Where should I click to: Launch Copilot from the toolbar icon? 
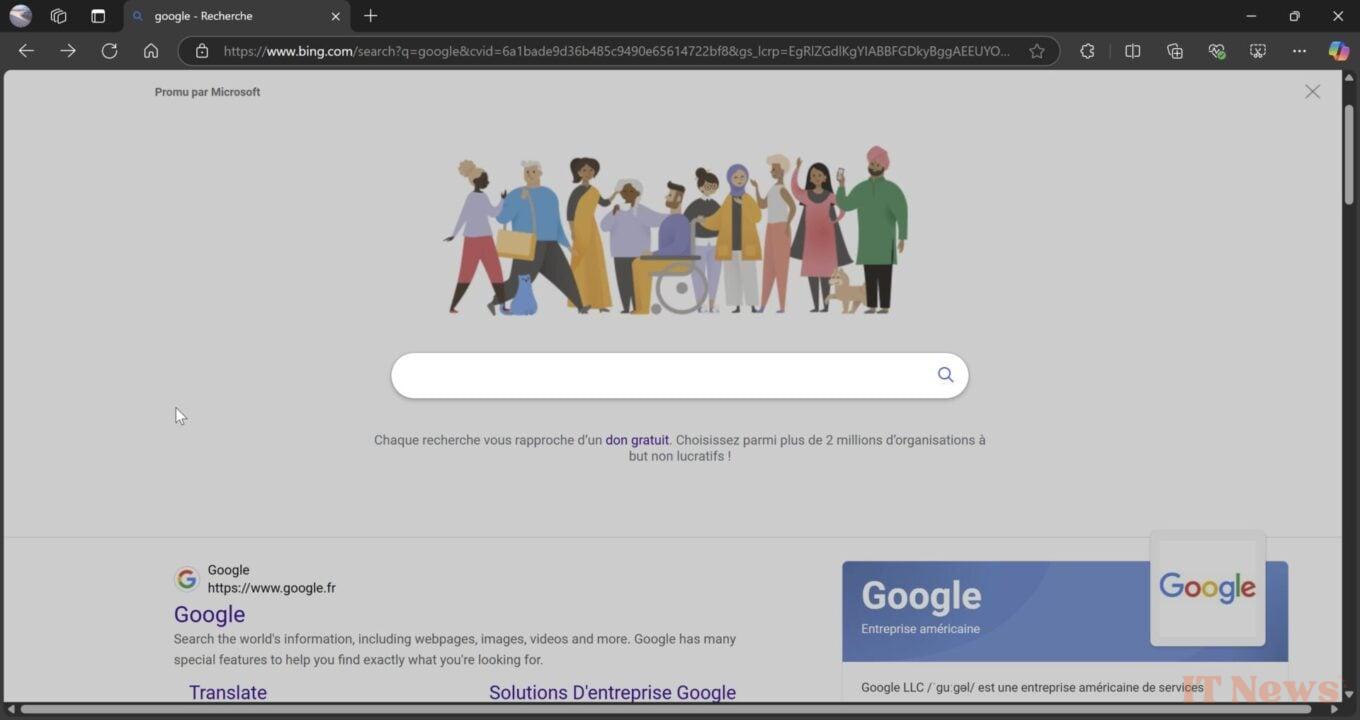[x=1338, y=51]
